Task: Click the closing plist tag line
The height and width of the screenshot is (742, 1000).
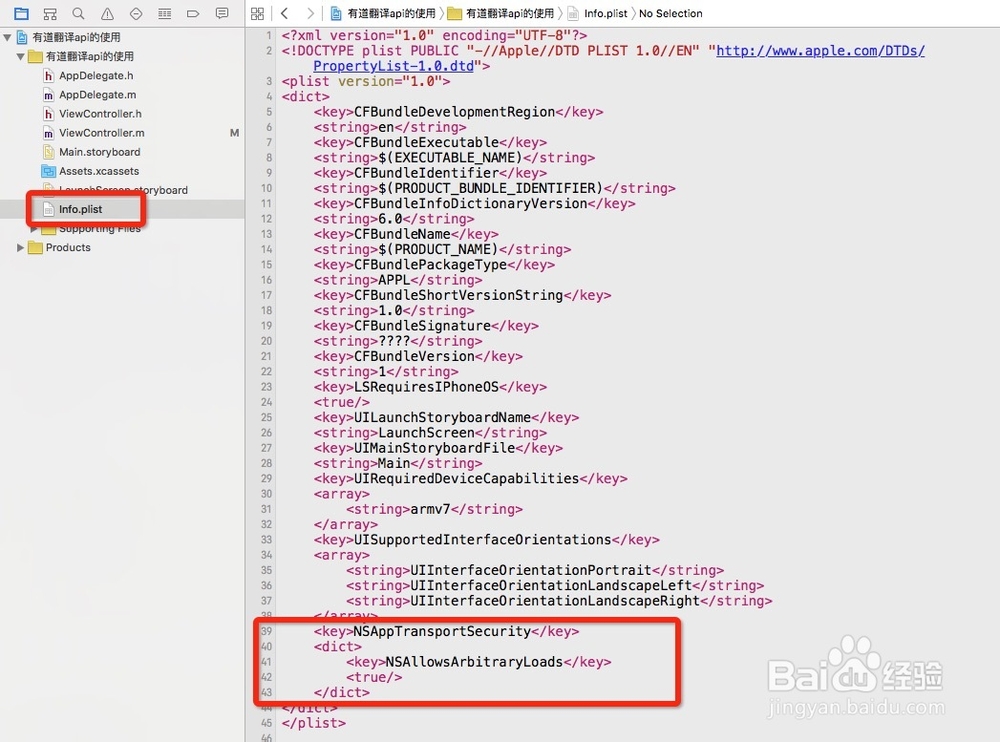Action: (x=314, y=723)
